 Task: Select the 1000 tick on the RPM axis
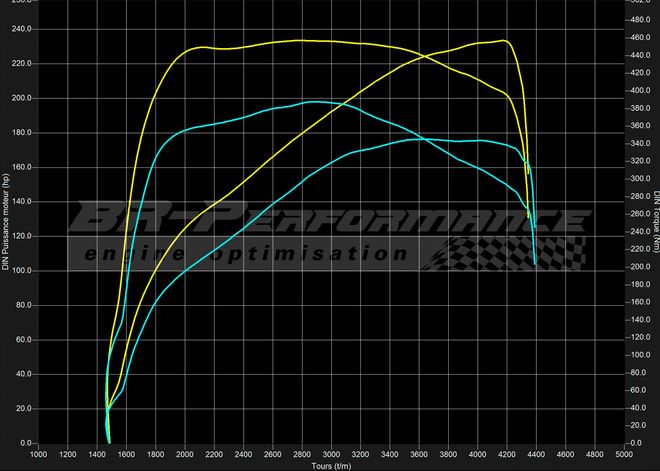[x=39, y=455]
